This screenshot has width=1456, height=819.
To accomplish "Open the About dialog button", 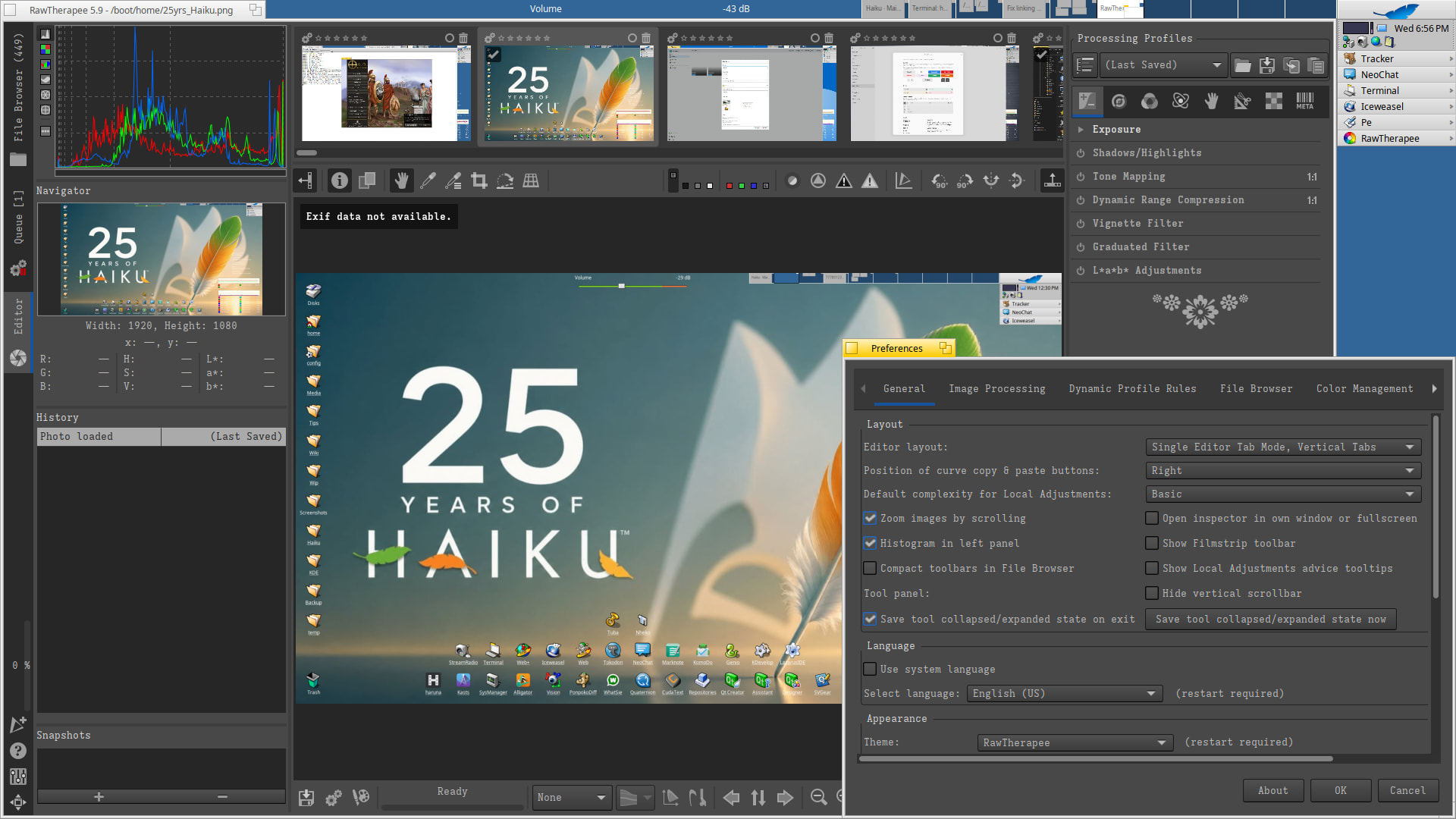I will point(1272,791).
